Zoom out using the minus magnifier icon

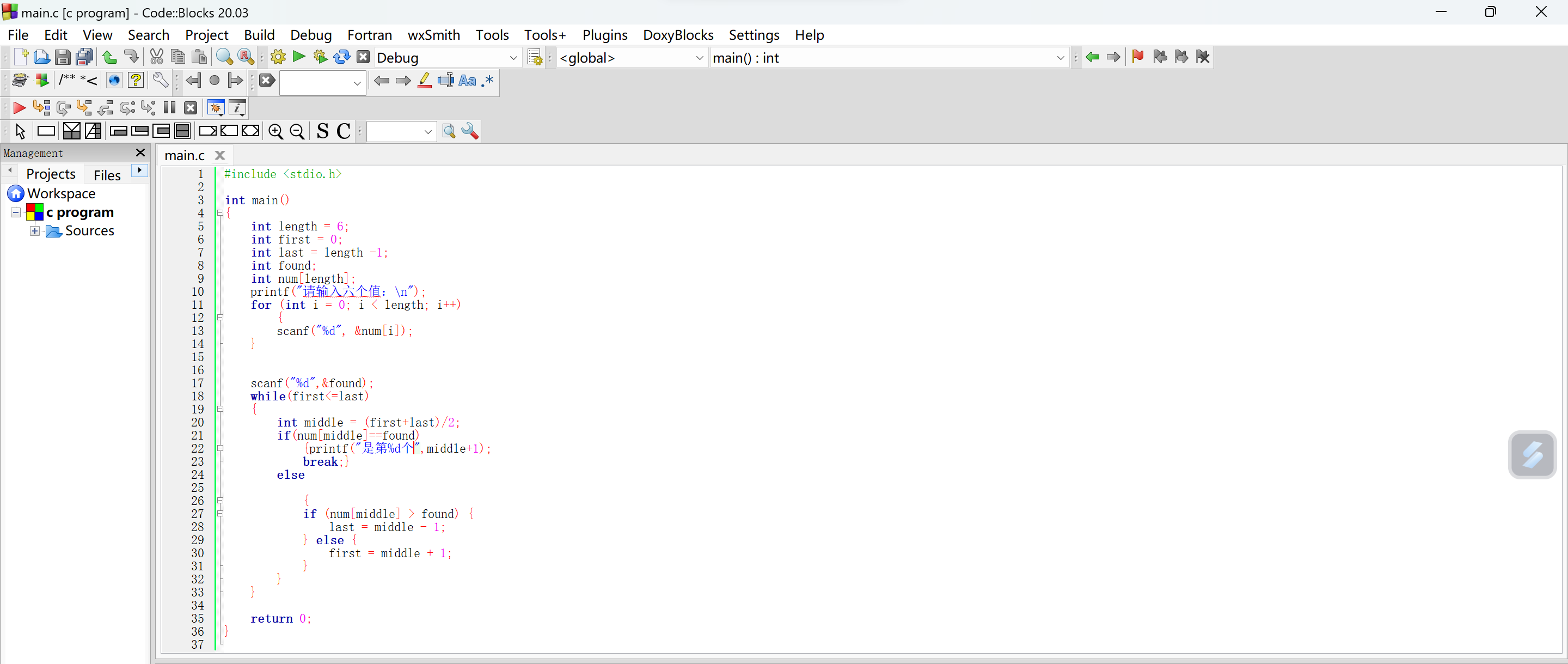click(x=297, y=131)
